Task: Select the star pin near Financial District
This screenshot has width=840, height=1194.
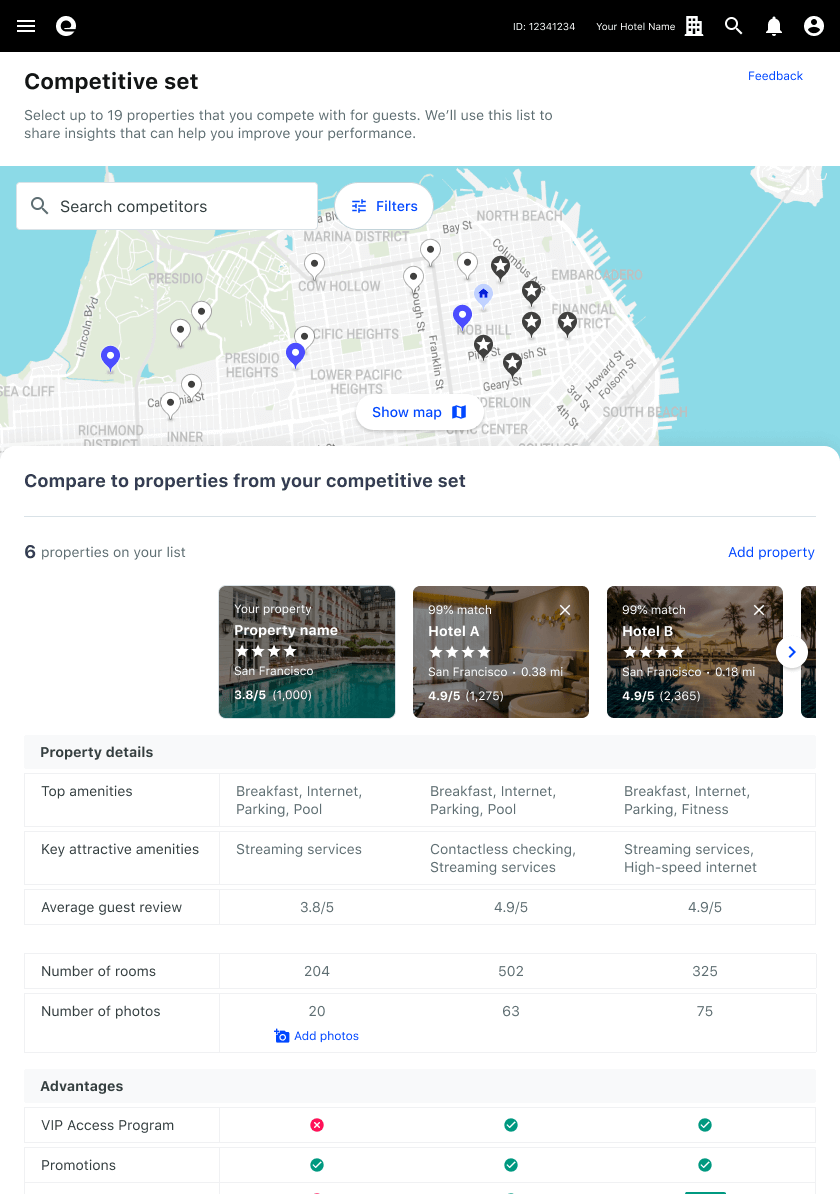Action: (567, 322)
